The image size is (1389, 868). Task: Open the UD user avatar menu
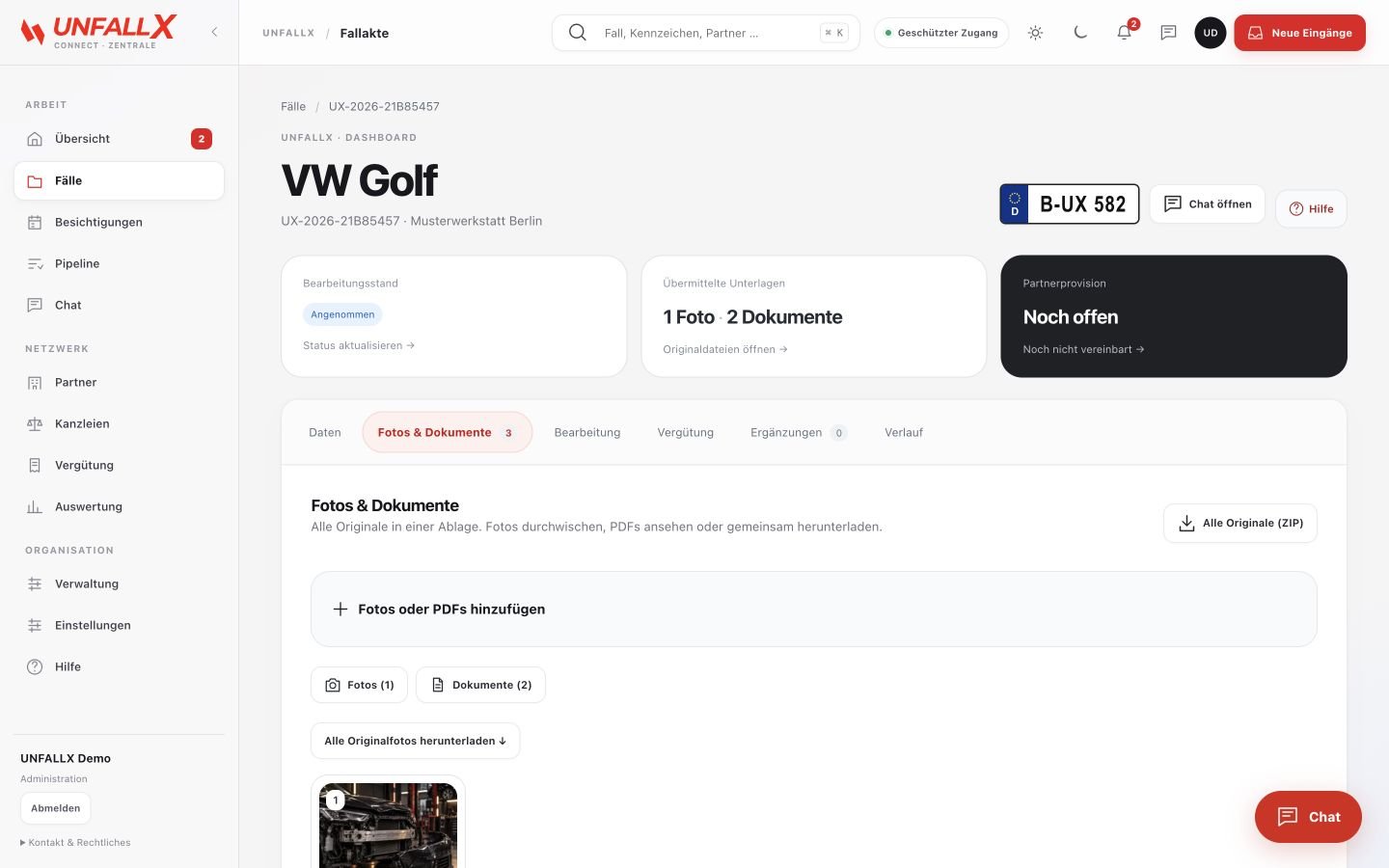click(1211, 33)
